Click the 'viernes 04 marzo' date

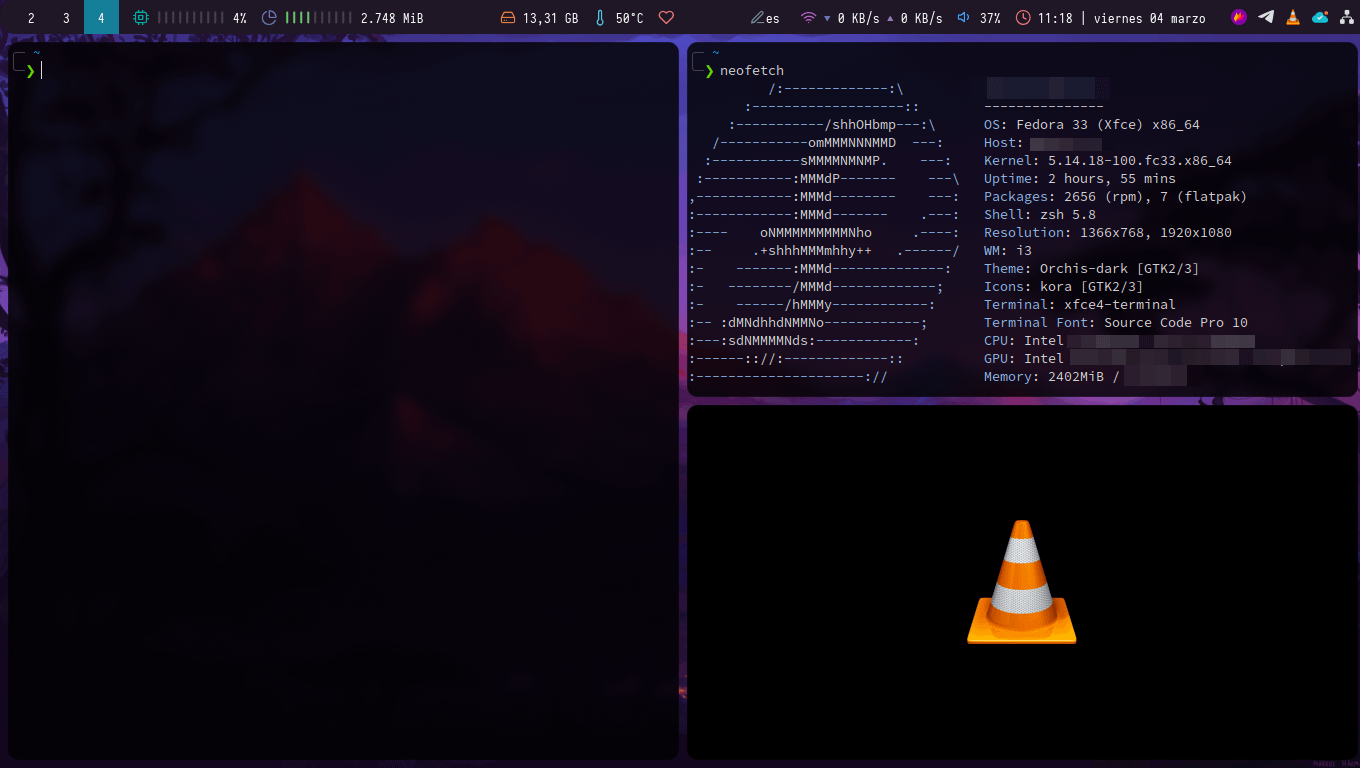coord(1149,18)
